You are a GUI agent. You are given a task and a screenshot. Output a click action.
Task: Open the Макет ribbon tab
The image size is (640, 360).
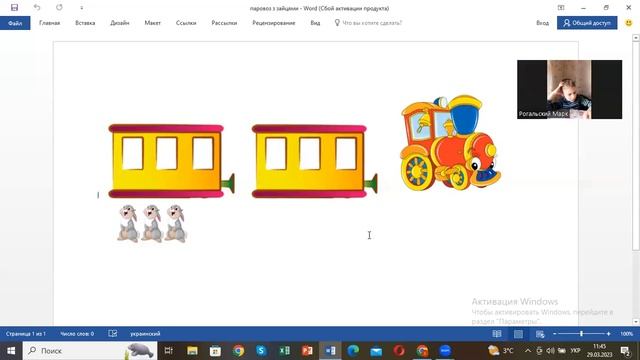[152, 23]
